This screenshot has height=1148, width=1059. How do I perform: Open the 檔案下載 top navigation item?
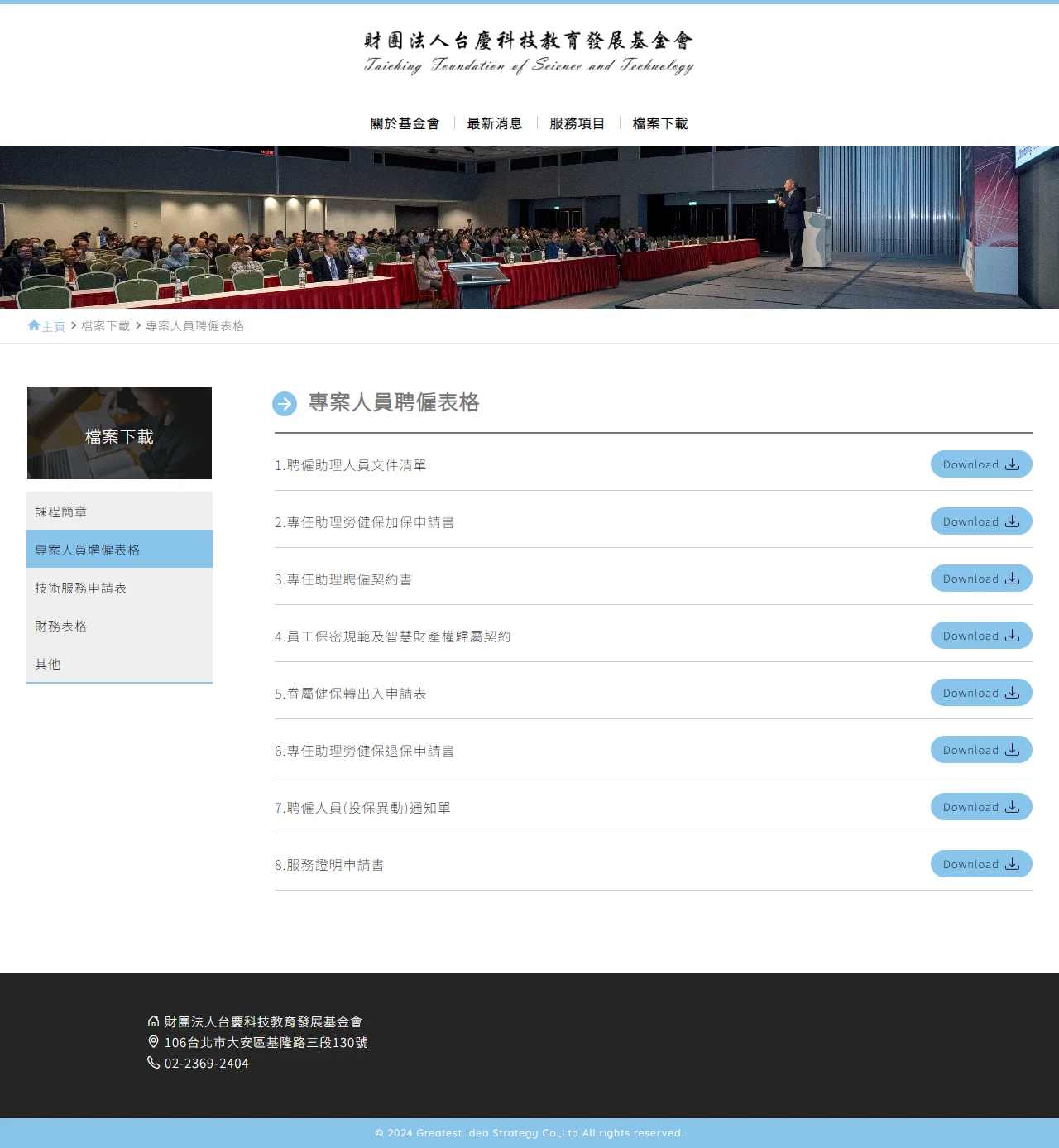tap(660, 123)
